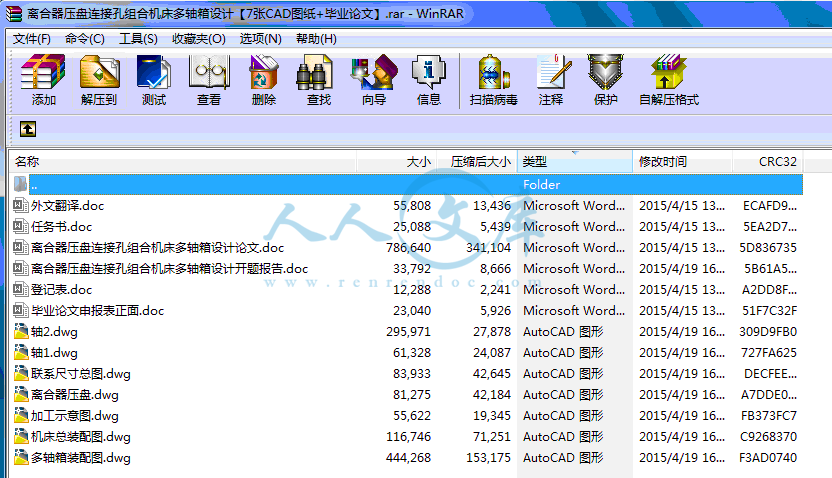
Task: Click the 注释 (Comment) toolbar icon
Action: [553, 72]
